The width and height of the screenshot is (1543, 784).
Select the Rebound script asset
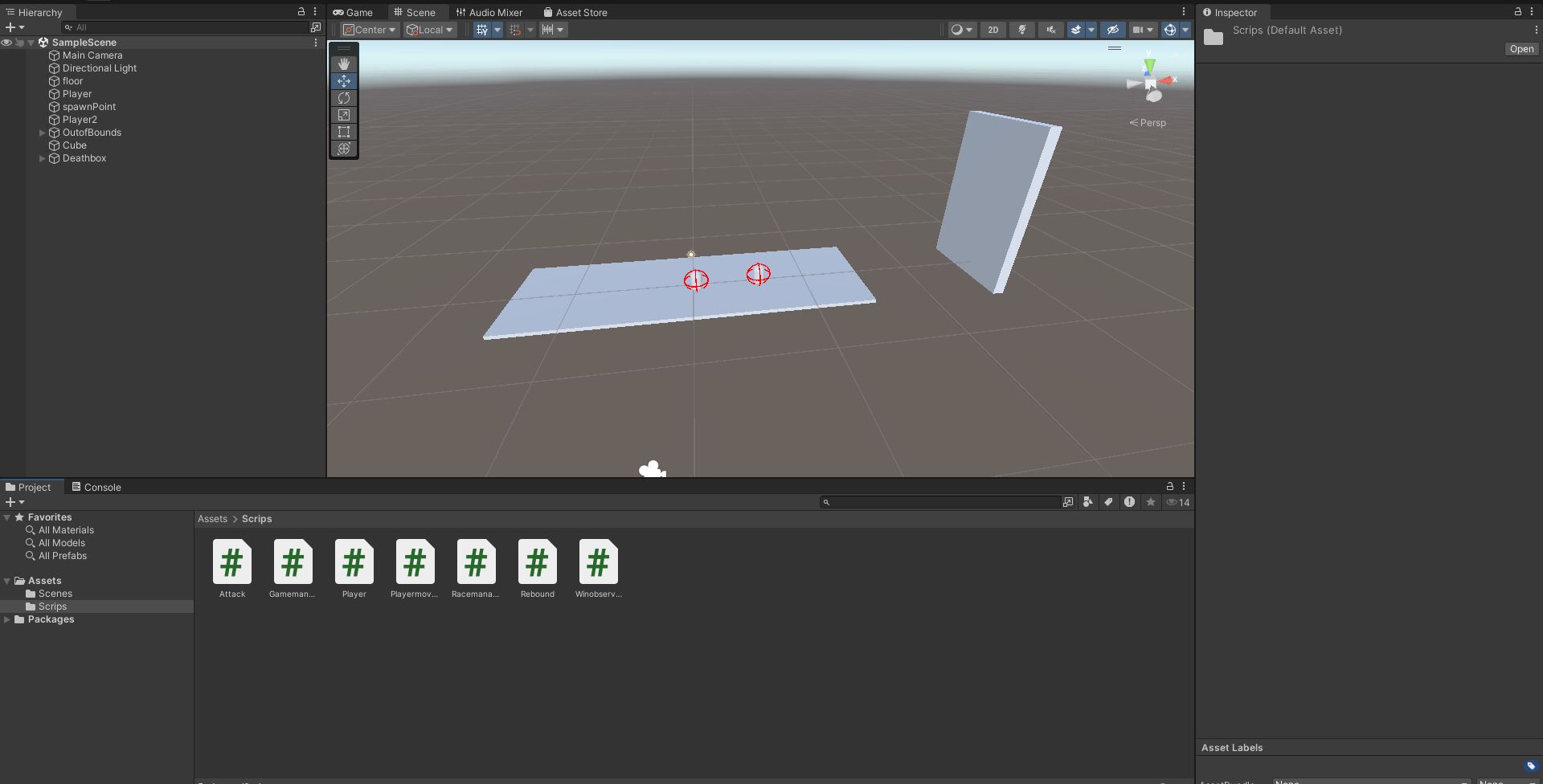point(537,569)
